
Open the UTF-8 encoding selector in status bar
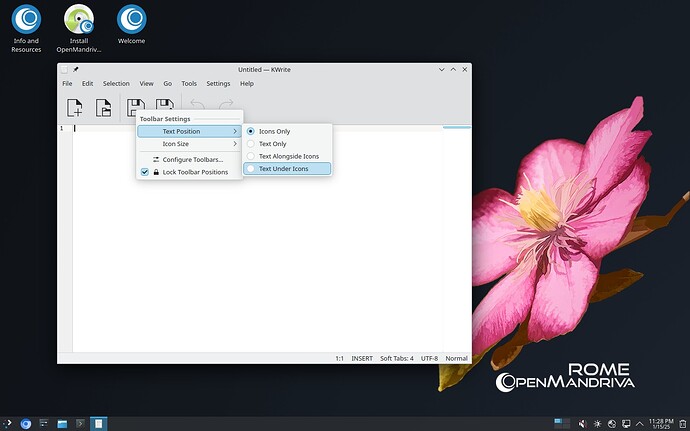pyautogui.click(x=429, y=358)
